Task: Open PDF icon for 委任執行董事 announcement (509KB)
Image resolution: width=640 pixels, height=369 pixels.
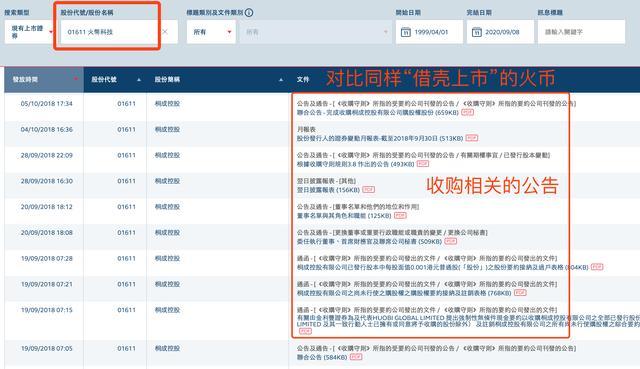Action: 451,241
